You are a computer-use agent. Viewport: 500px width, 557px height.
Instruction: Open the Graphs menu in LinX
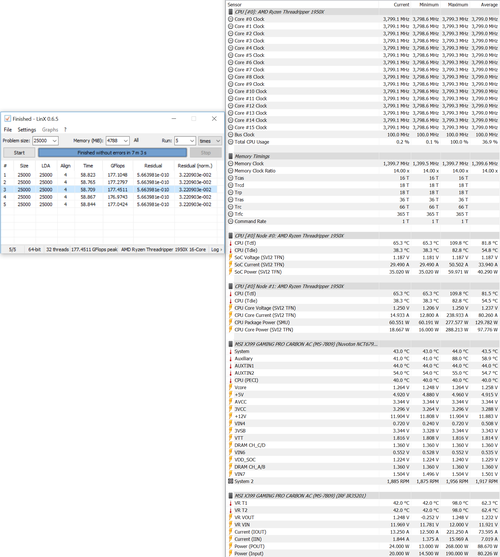click(x=50, y=130)
